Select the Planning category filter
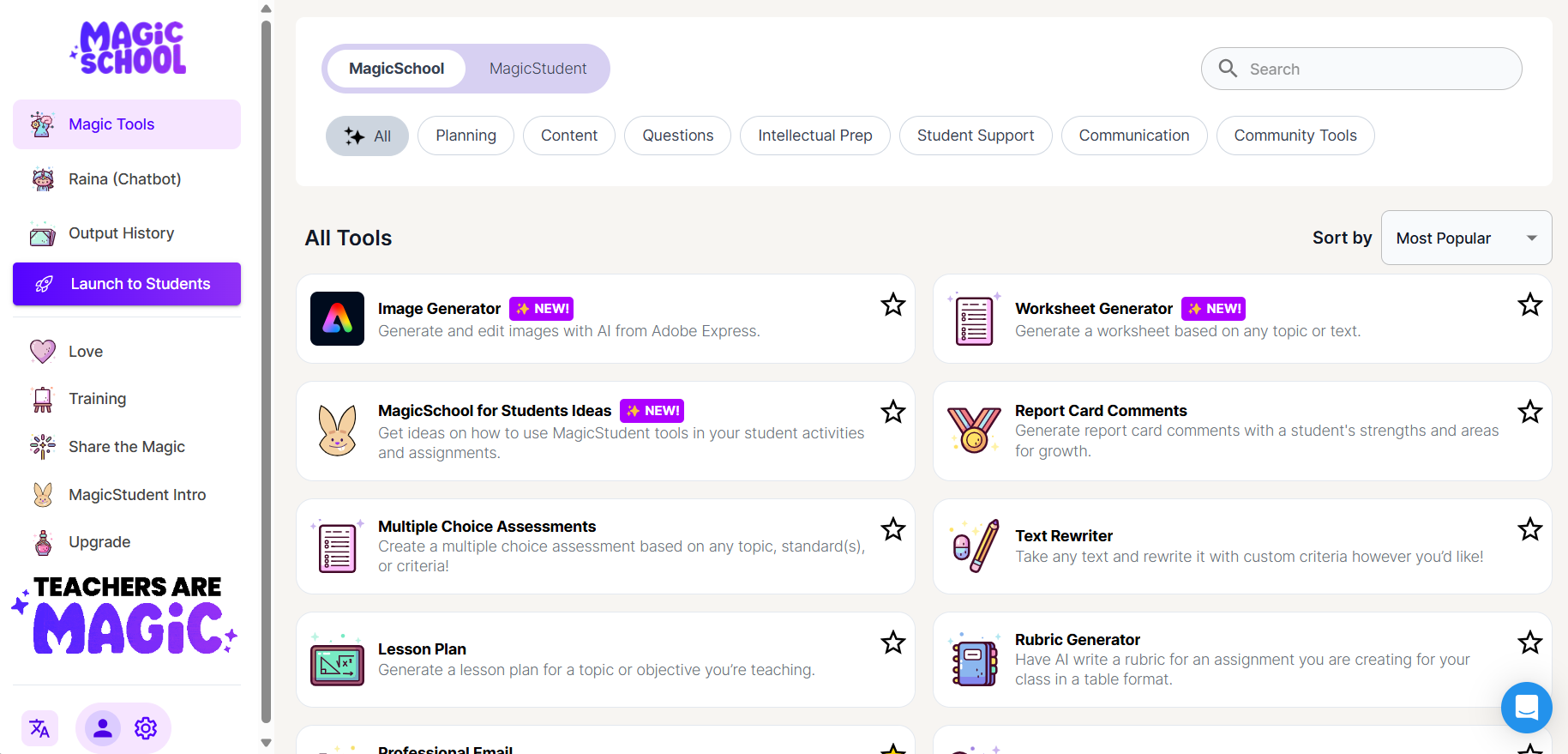The height and width of the screenshot is (754, 1568). [466, 136]
